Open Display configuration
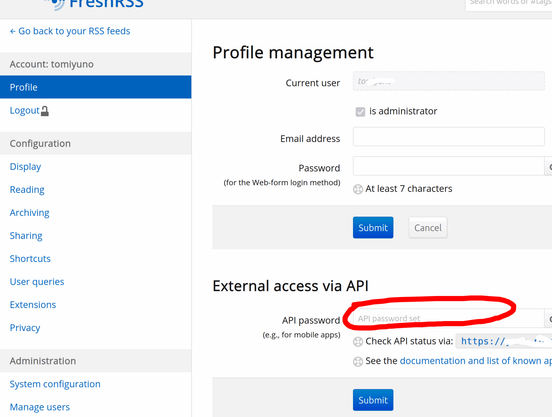552x417 pixels. [25, 166]
